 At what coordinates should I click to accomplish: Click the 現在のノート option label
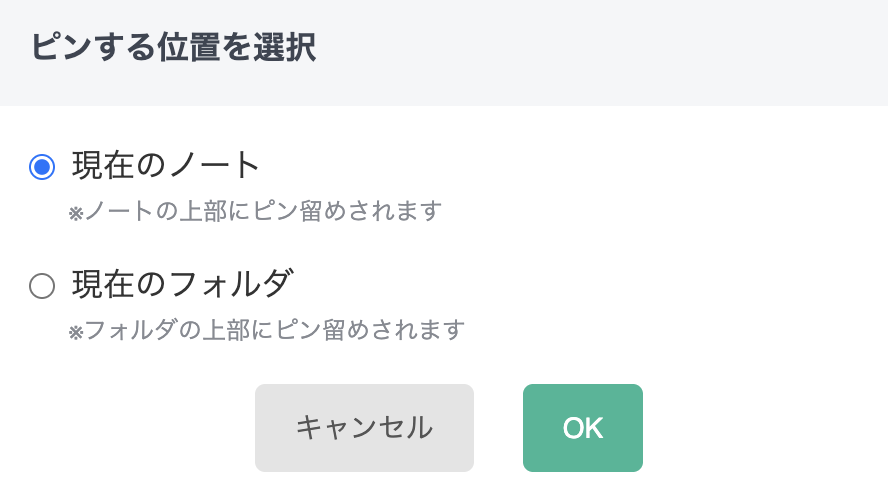point(166,166)
